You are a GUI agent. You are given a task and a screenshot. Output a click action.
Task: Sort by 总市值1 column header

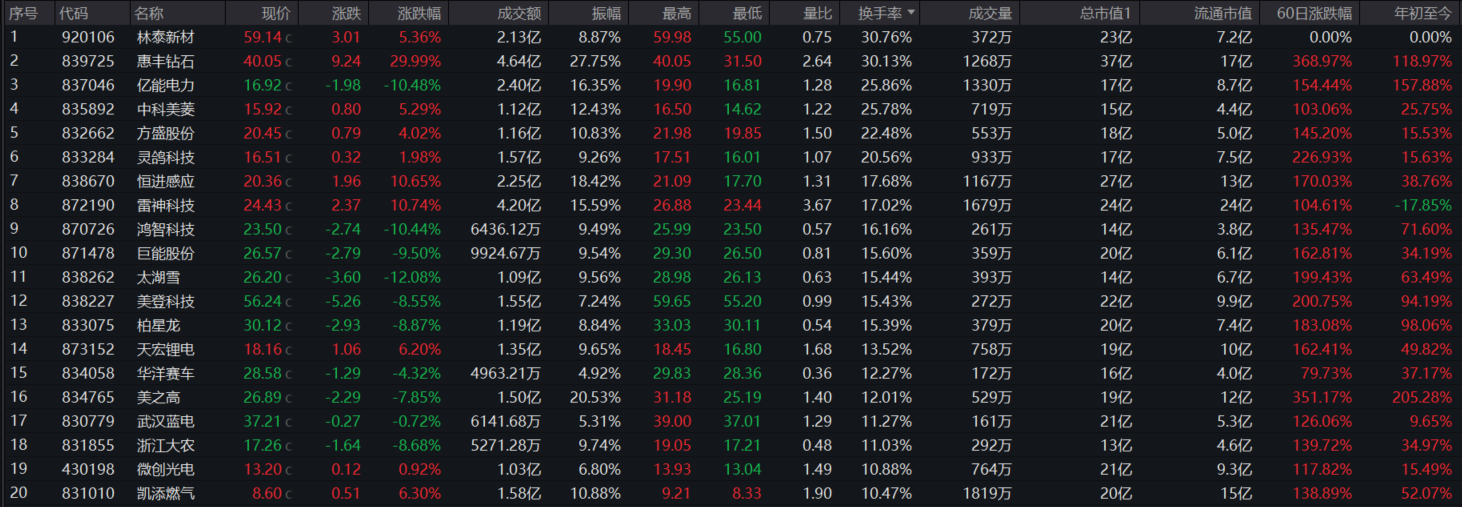pos(1106,14)
